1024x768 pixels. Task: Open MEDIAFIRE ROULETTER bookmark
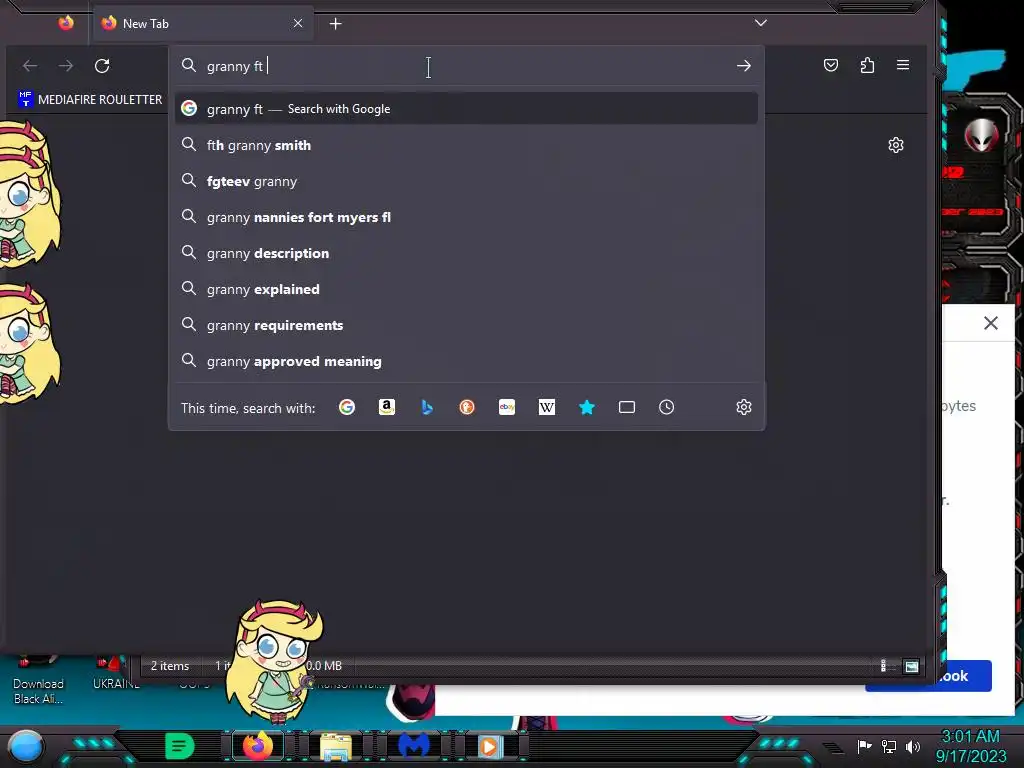(x=90, y=99)
